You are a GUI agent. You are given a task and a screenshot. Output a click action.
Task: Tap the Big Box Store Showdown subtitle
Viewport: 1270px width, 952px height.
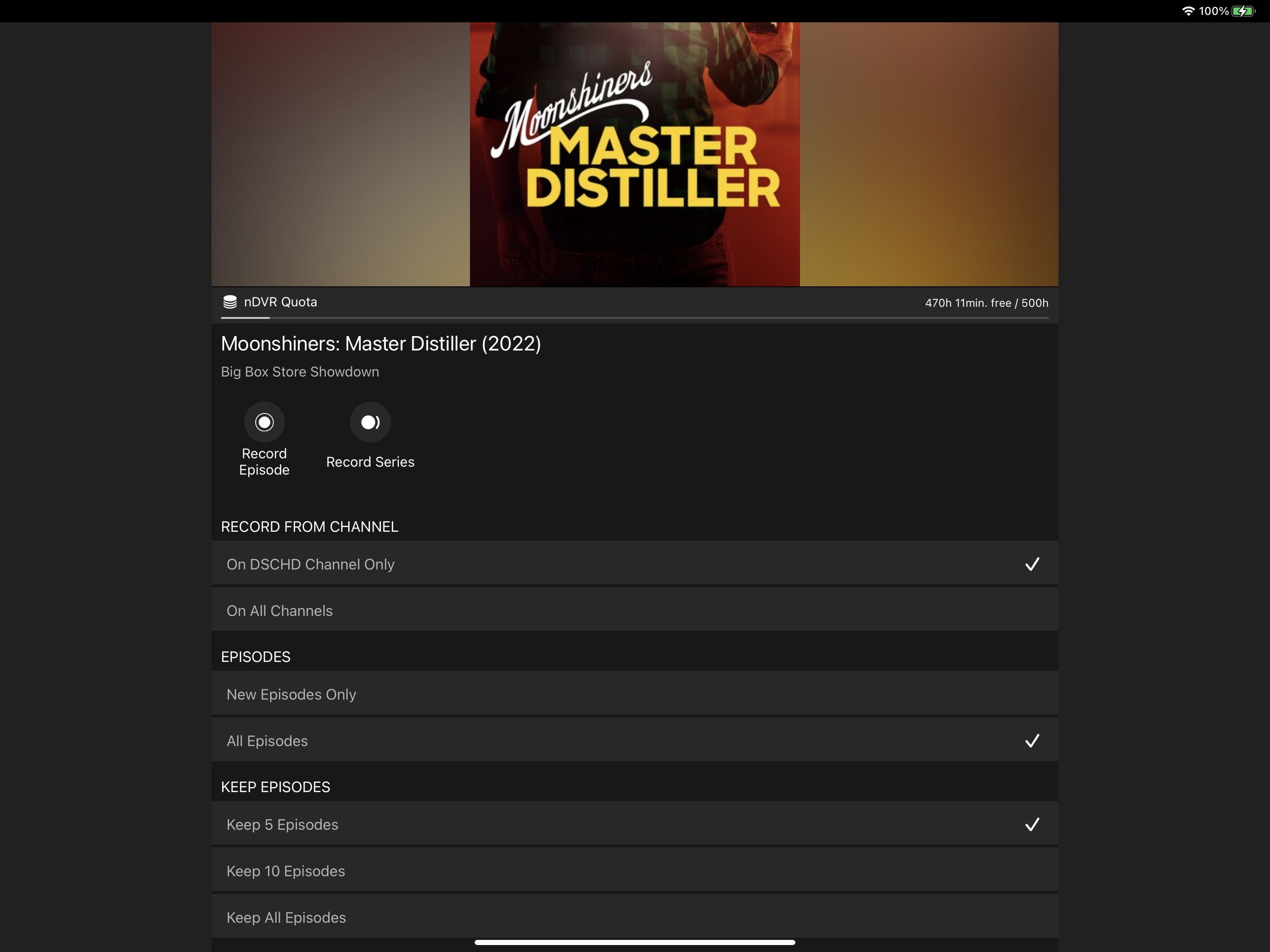pos(300,372)
